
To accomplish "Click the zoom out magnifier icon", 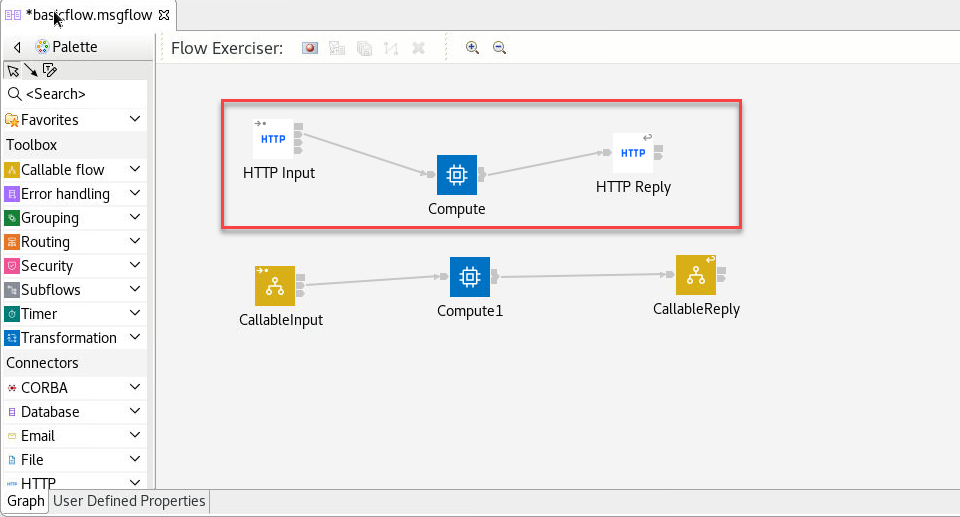I will 499,48.
